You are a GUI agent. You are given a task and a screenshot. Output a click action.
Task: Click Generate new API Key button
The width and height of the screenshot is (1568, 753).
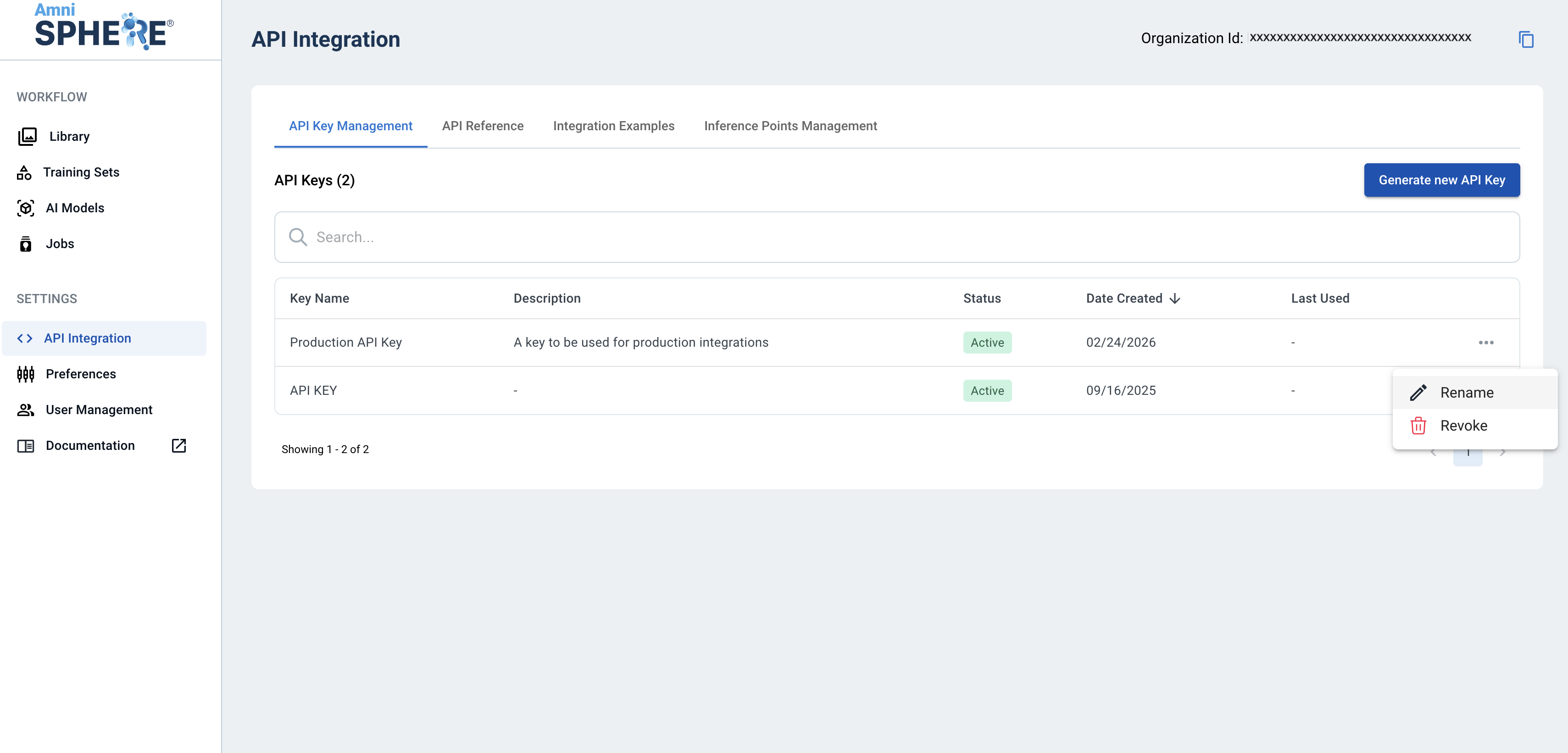[x=1441, y=180]
